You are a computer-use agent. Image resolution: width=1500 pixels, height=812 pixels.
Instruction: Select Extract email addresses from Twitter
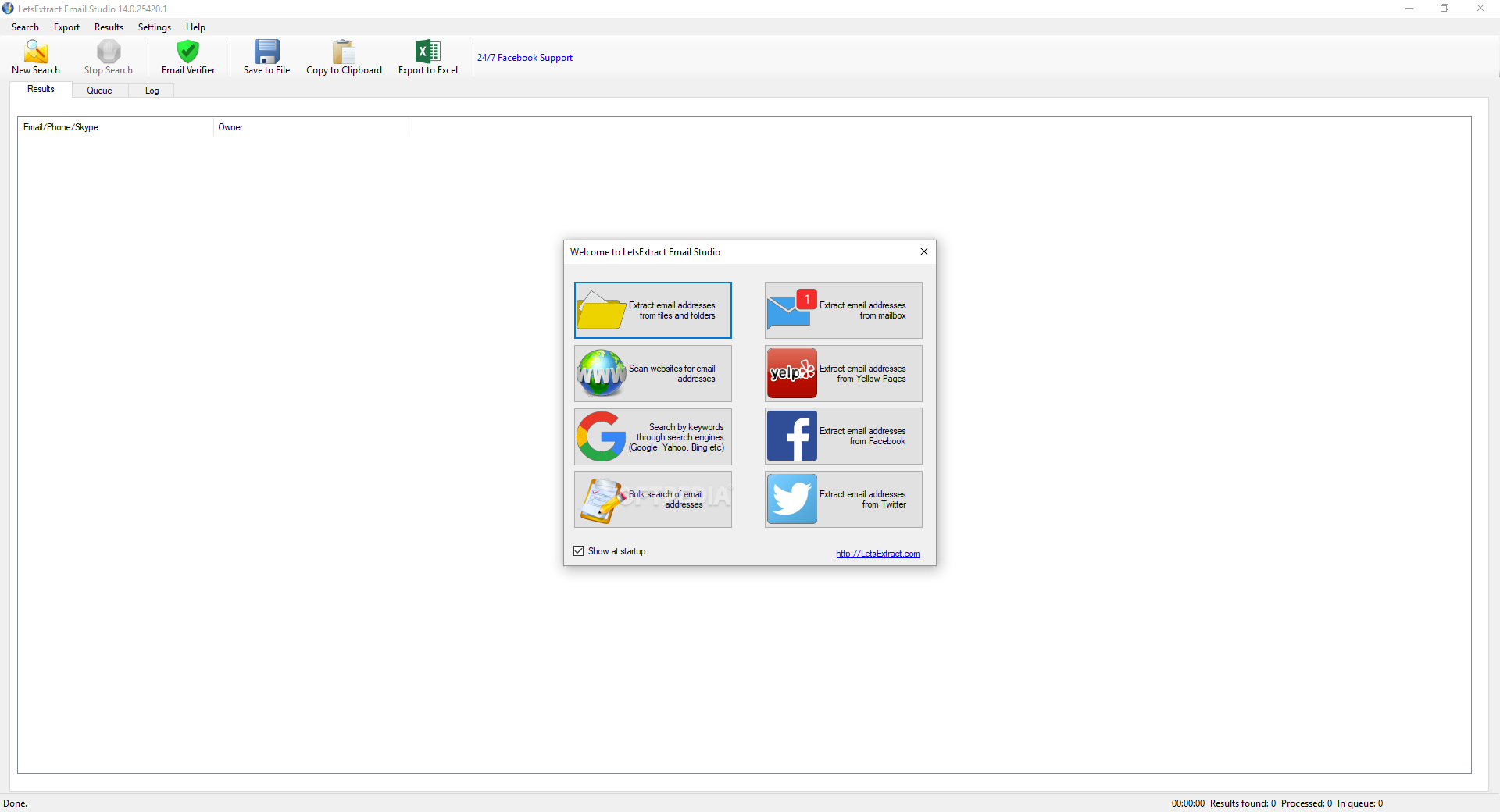[x=844, y=500]
